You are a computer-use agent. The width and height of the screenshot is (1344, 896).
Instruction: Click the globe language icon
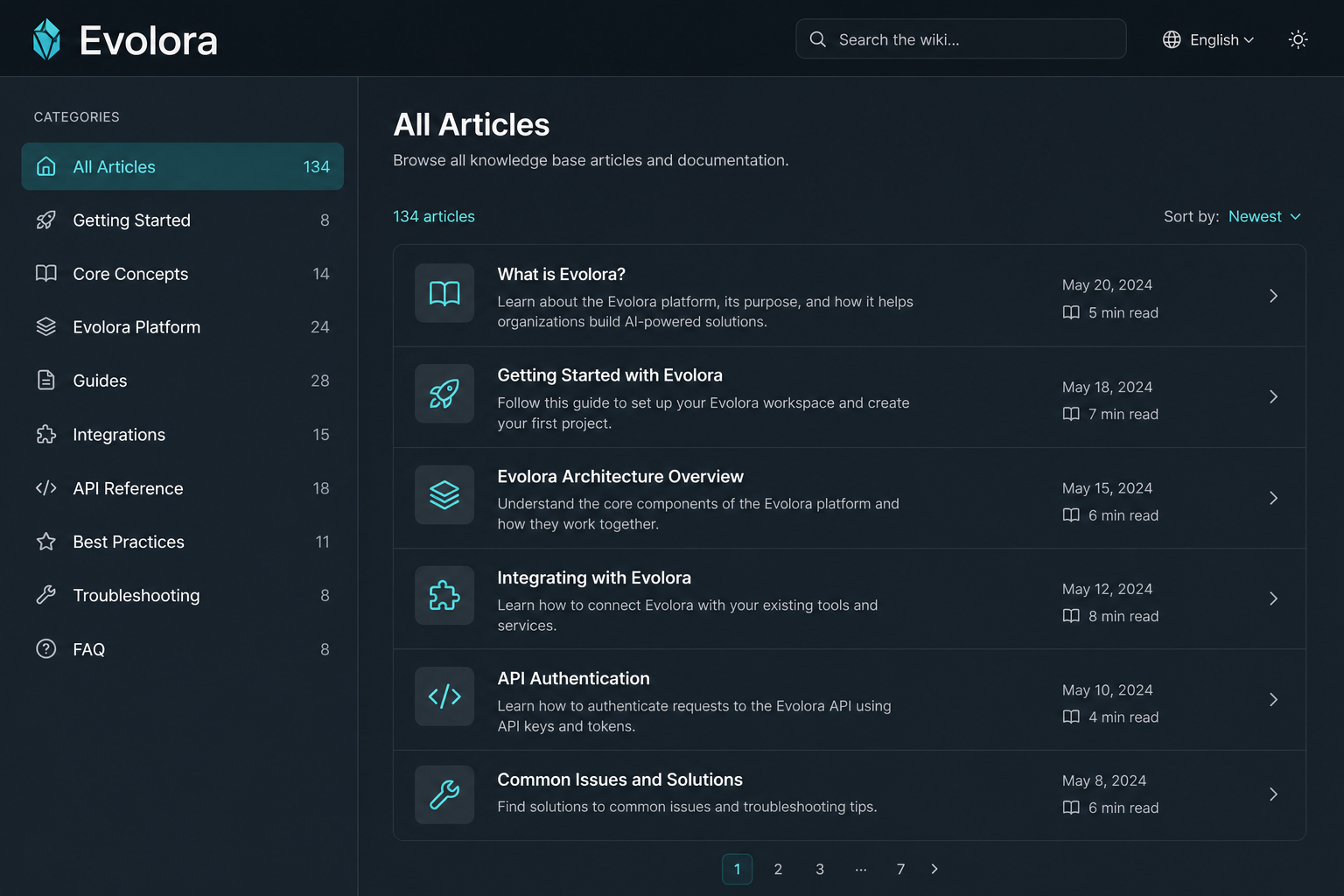point(1172,39)
